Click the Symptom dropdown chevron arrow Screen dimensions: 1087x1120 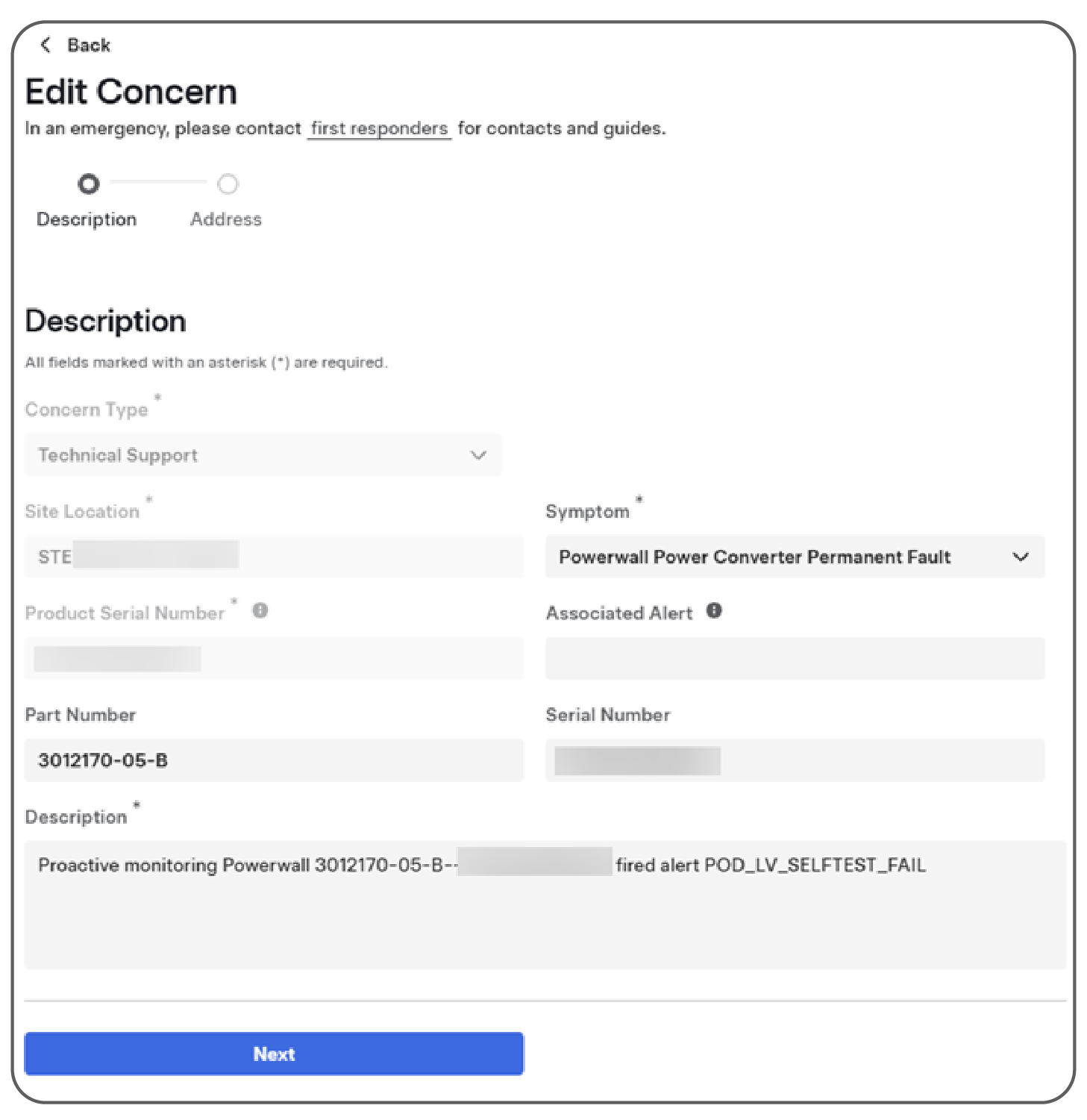[1021, 557]
